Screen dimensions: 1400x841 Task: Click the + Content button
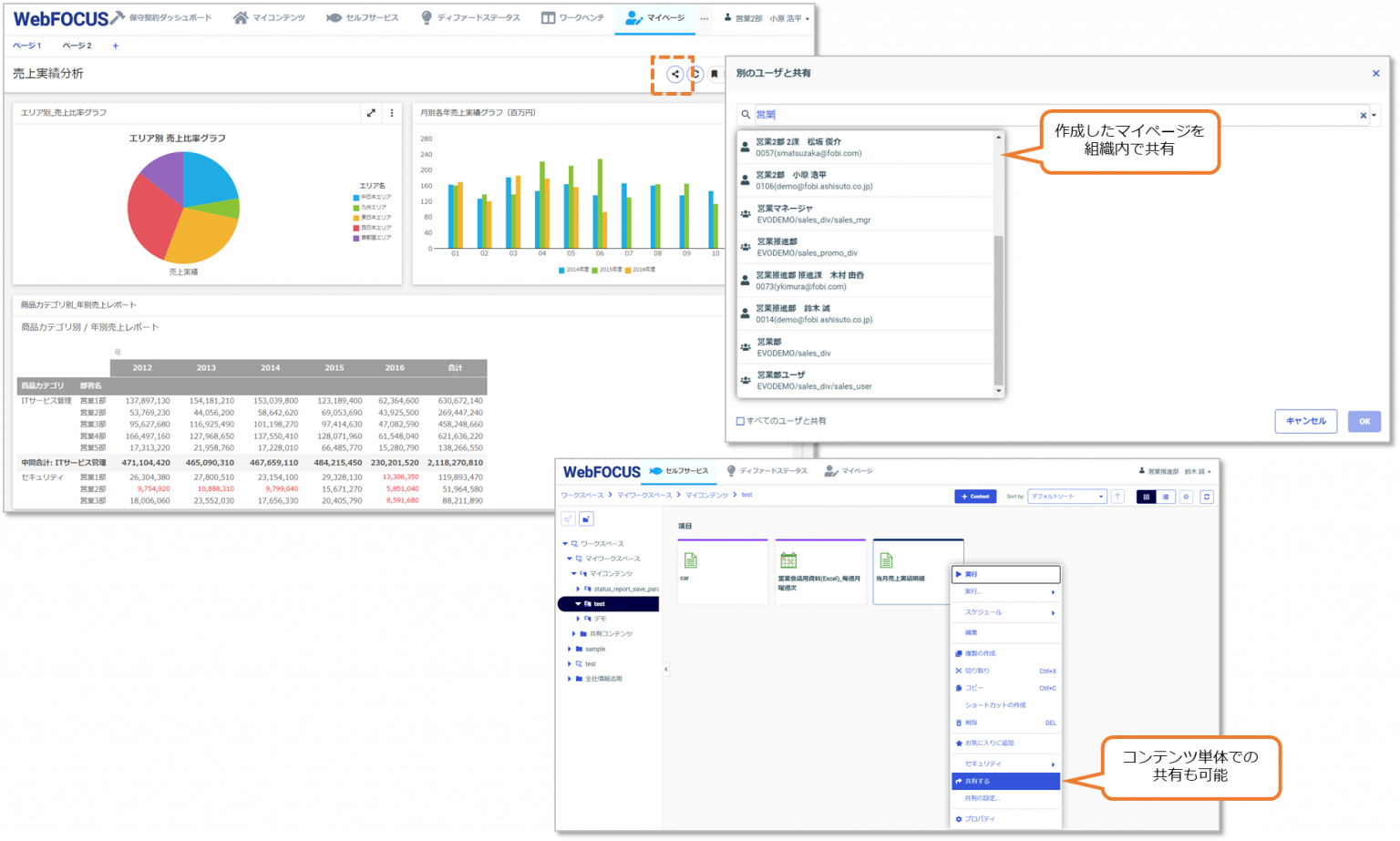(975, 497)
